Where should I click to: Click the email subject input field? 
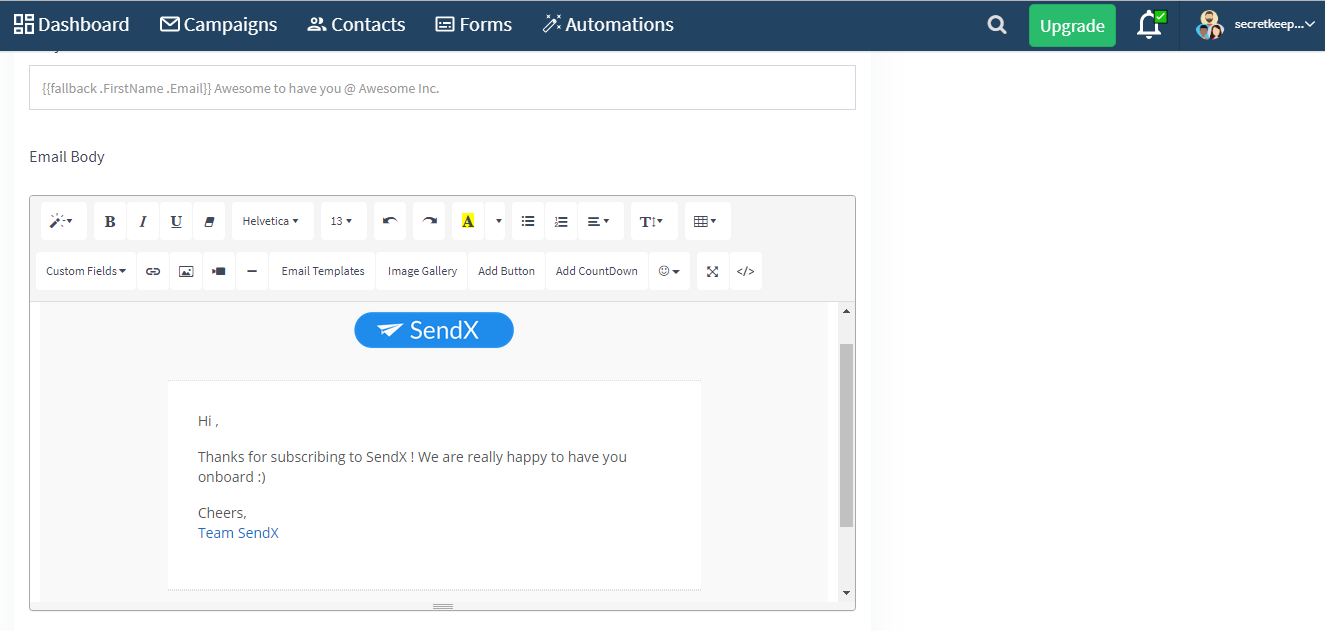click(442, 88)
